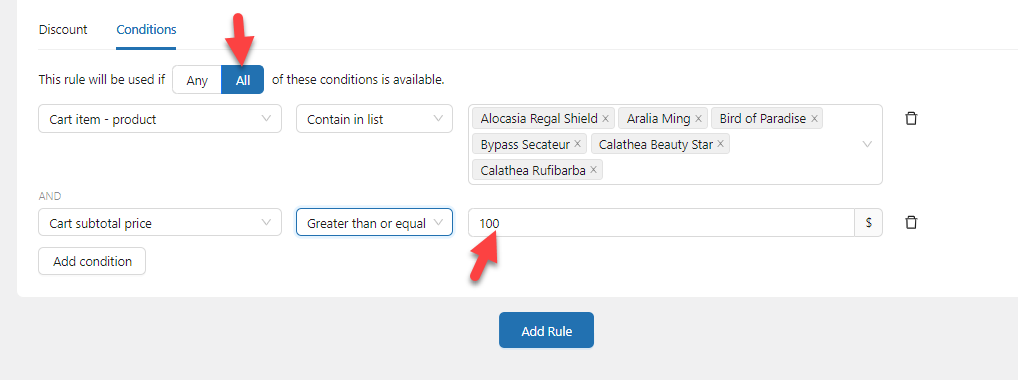
Task: Remove Calathea Rufibarba tag
Action: [x=593, y=170]
